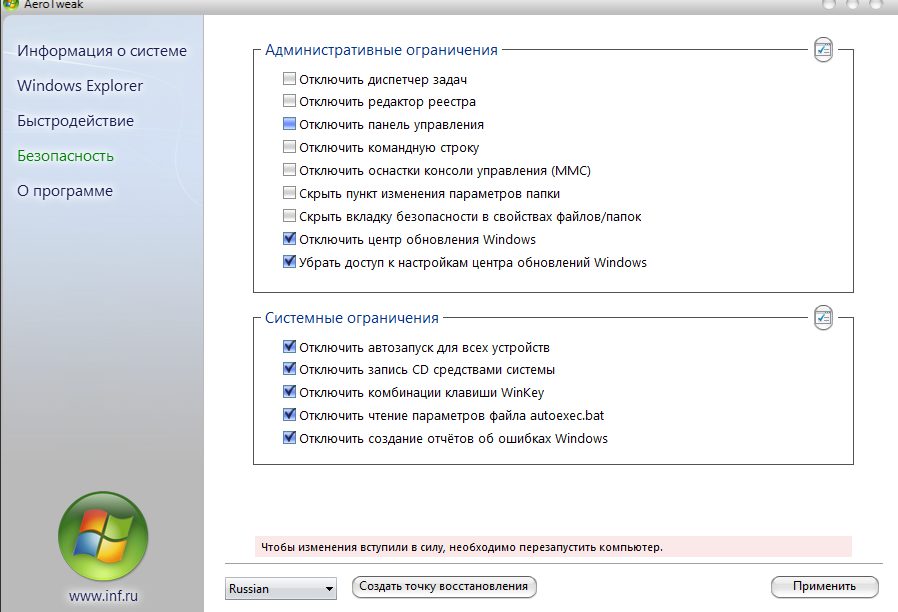Screen dimensions: 898x612
Task: Enable 'Отключить оснастки консоли управления (MMC)'
Action: point(289,170)
